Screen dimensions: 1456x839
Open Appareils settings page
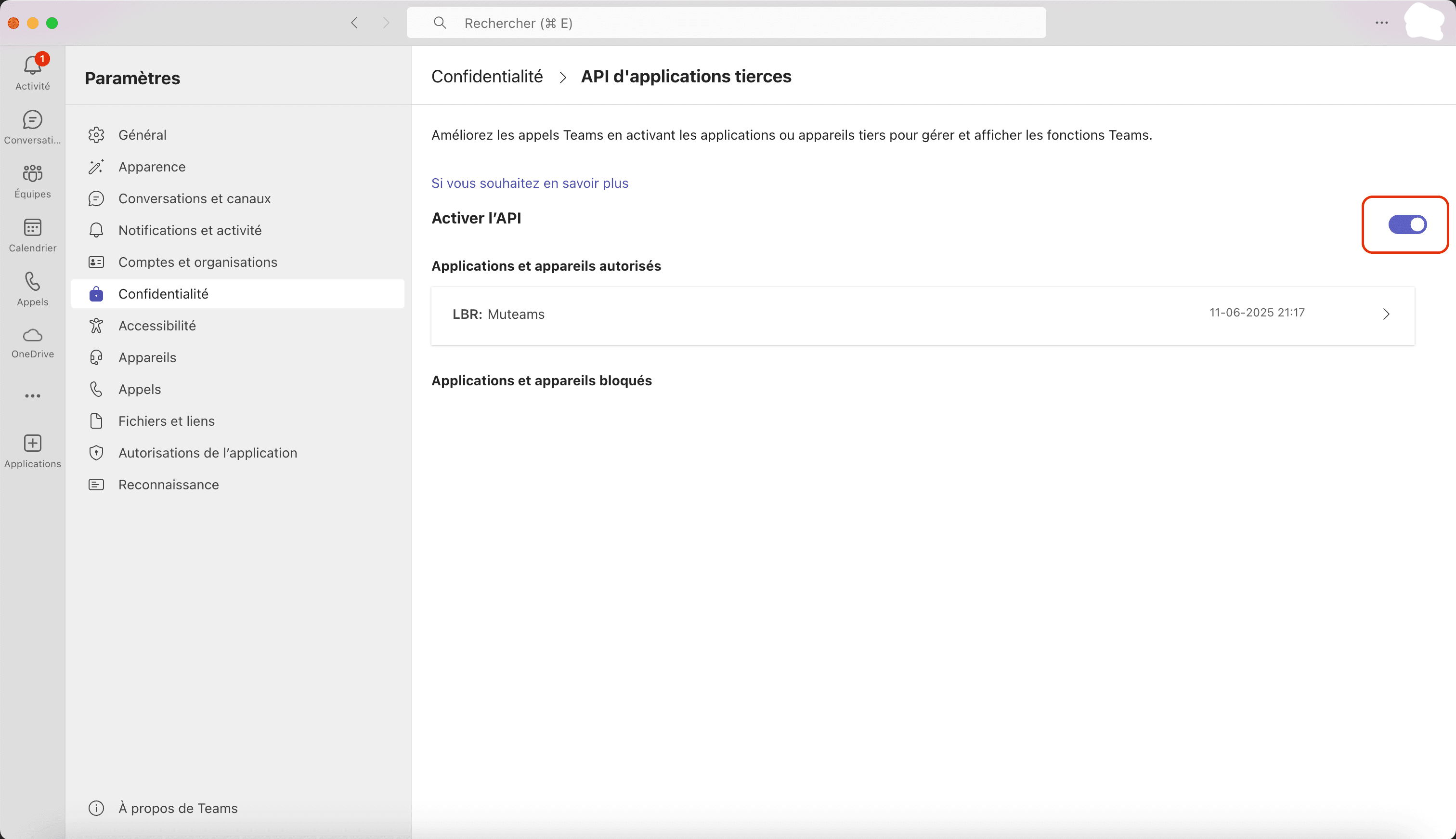click(x=238, y=358)
